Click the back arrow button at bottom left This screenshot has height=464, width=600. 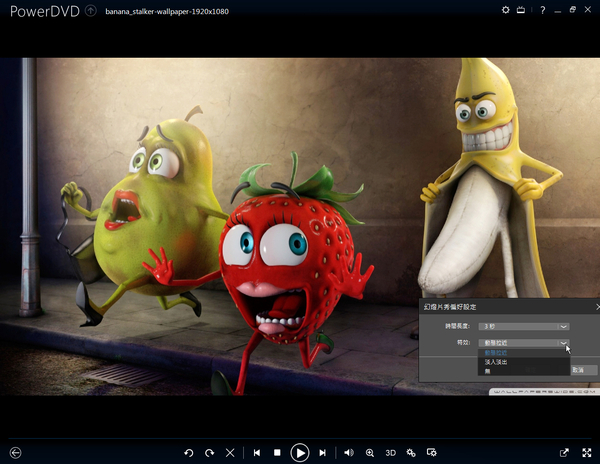coord(15,453)
